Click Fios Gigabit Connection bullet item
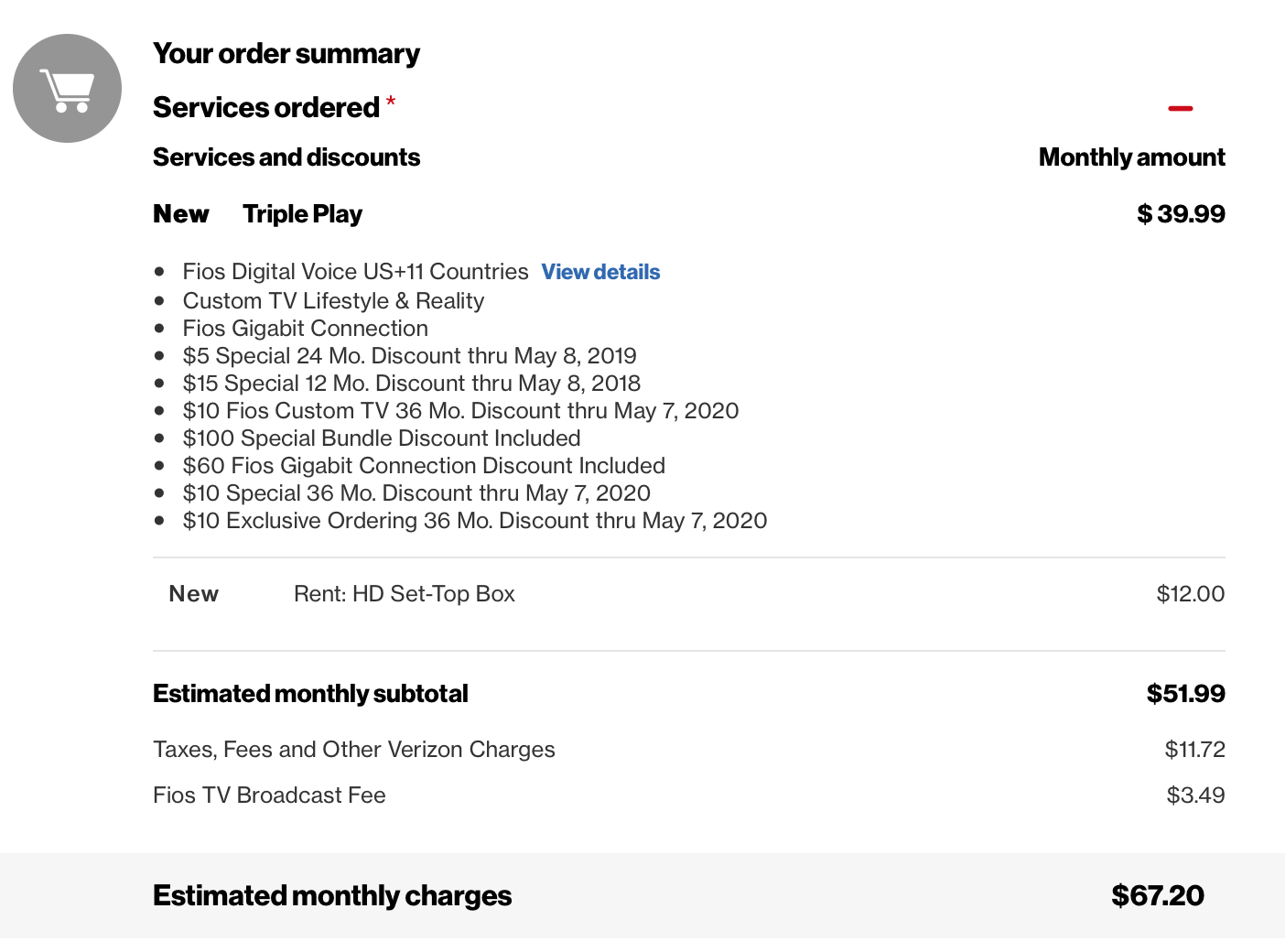The height and width of the screenshot is (952, 1285). pos(306,329)
